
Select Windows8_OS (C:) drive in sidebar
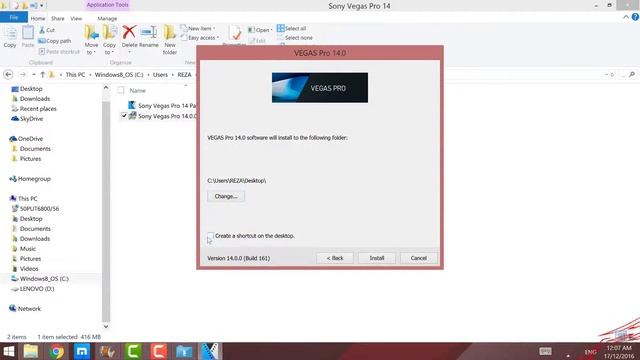click(40, 279)
